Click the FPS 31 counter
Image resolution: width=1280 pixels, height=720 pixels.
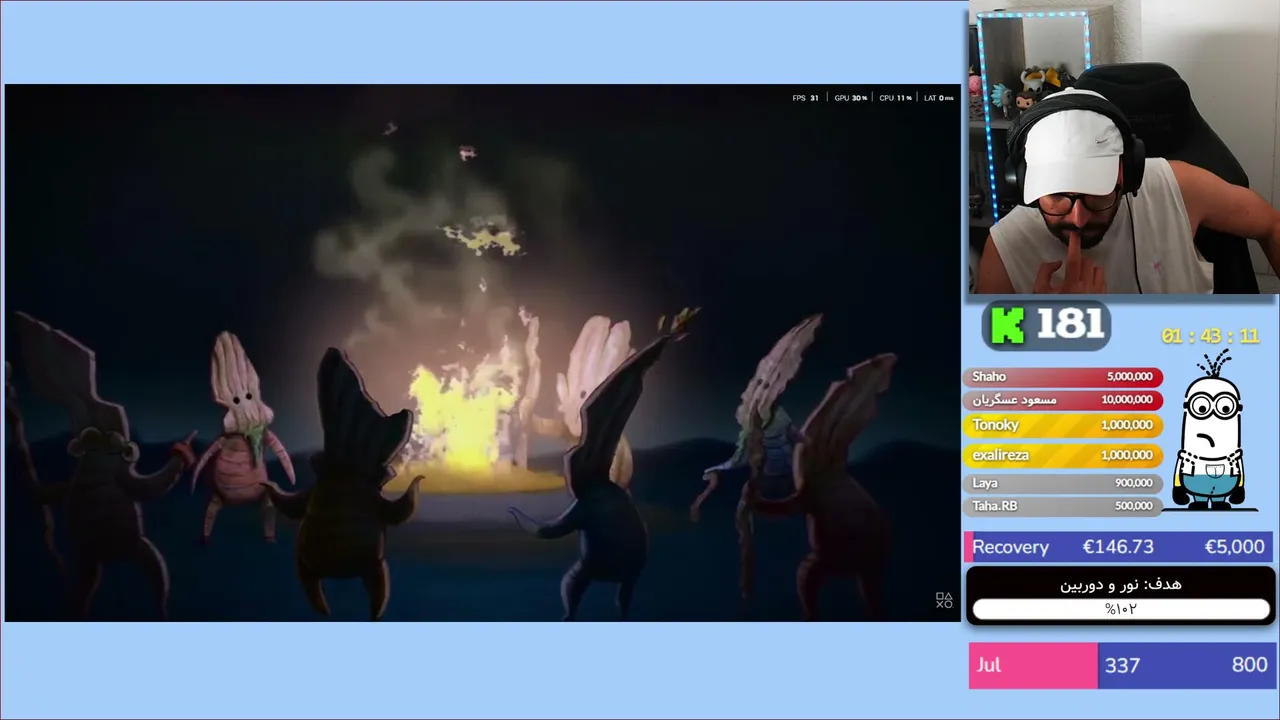[x=806, y=98]
